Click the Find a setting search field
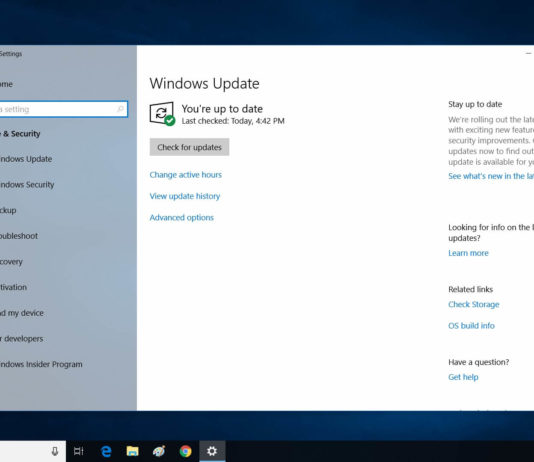534x462 pixels. (63, 109)
